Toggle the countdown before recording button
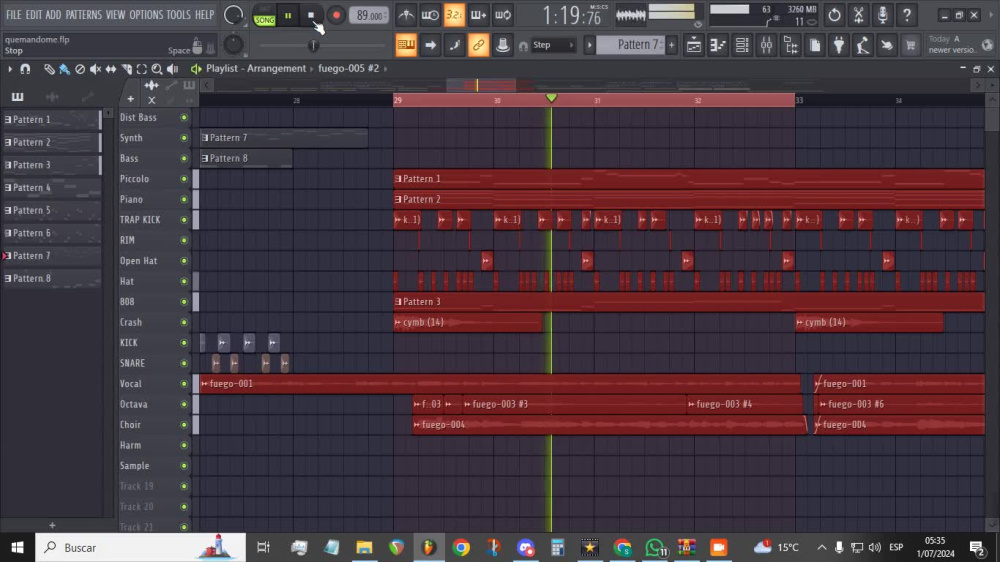 click(x=454, y=15)
